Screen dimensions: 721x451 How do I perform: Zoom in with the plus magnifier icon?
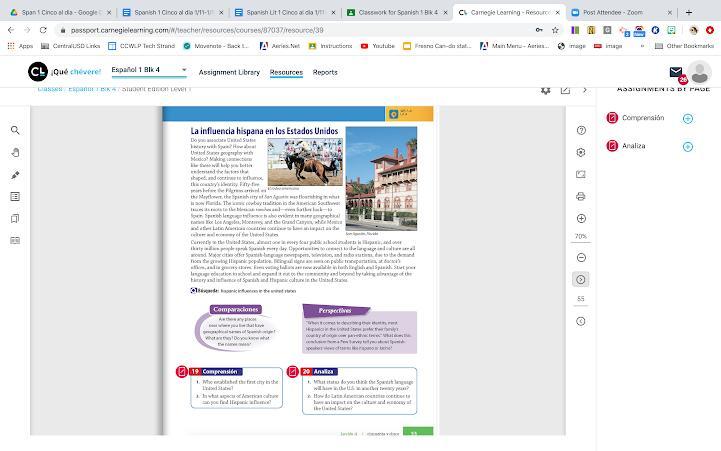click(581, 217)
